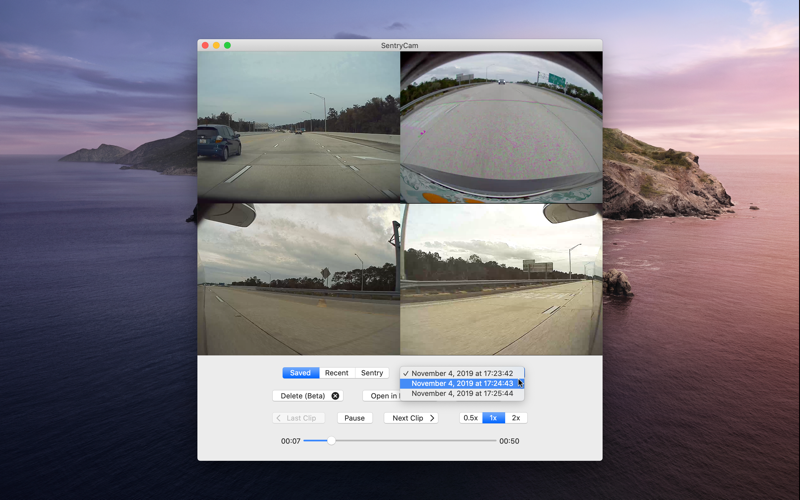Pause the video playback
Viewport: 800px width, 500px height.
[x=355, y=418]
